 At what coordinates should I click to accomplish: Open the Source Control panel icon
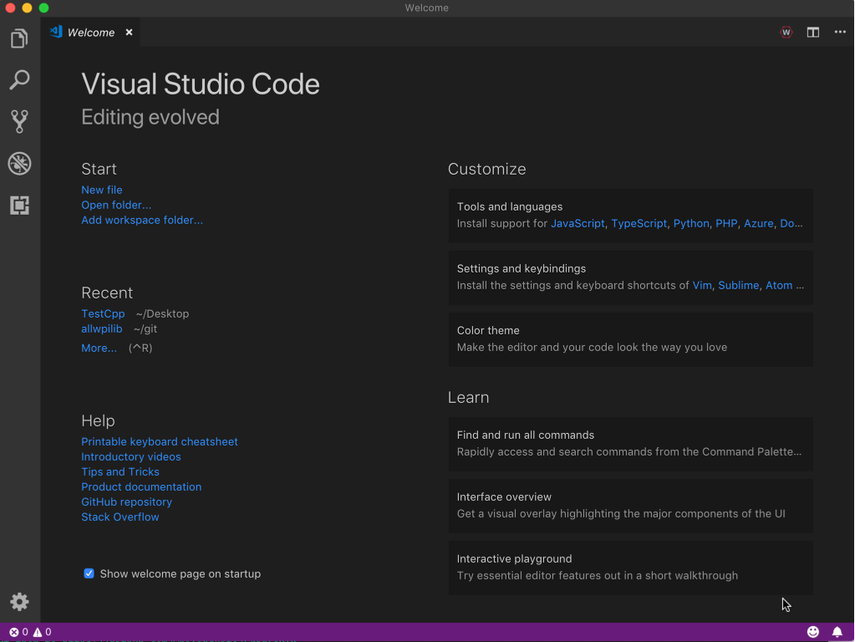click(x=19, y=121)
